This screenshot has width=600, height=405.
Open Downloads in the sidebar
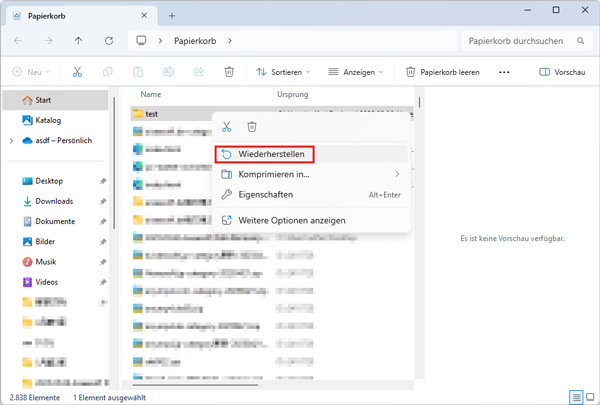[x=54, y=201]
